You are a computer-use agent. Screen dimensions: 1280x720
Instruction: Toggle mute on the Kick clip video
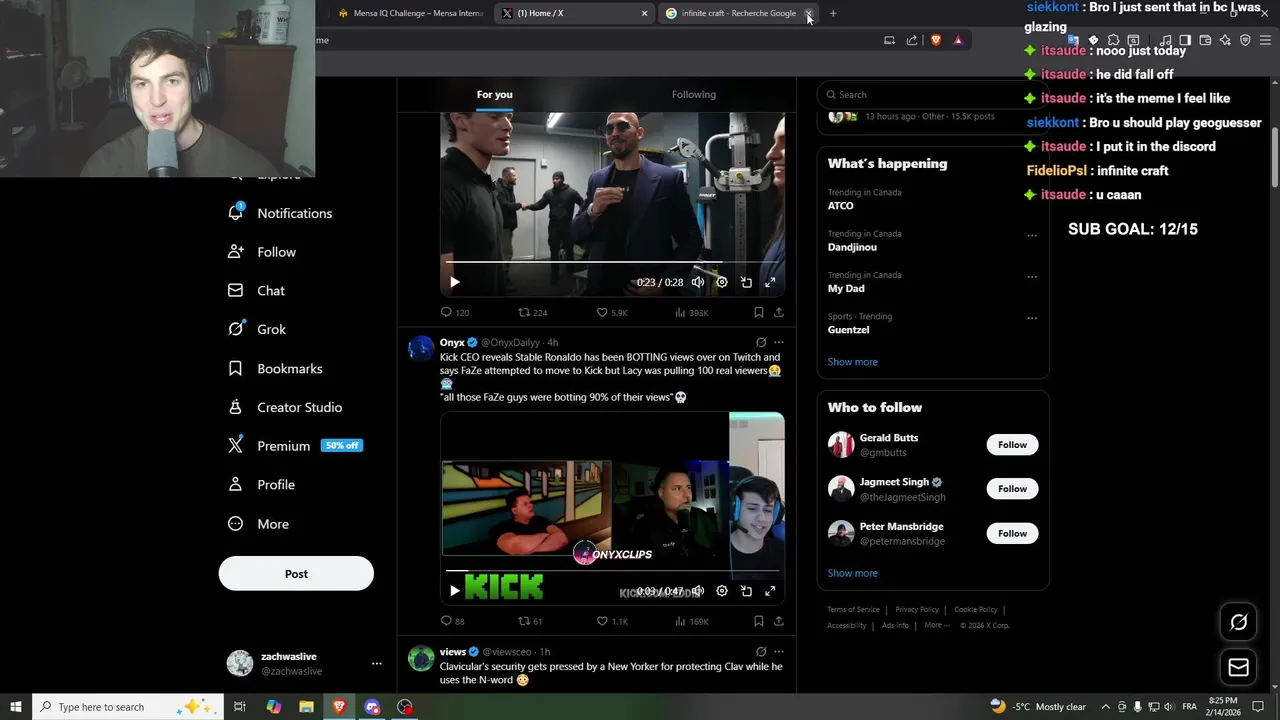[698, 591]
